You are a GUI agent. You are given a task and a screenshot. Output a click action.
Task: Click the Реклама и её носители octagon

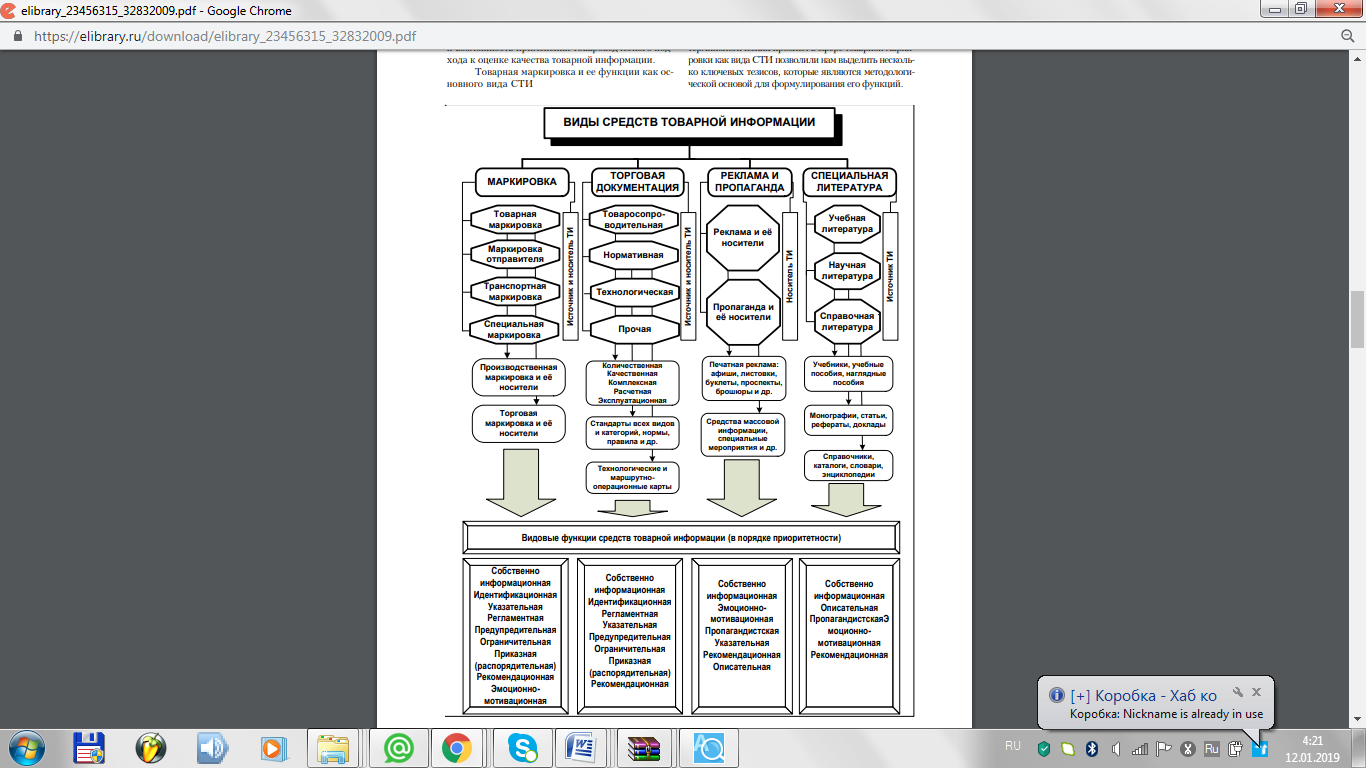click(x=741, y=237)
